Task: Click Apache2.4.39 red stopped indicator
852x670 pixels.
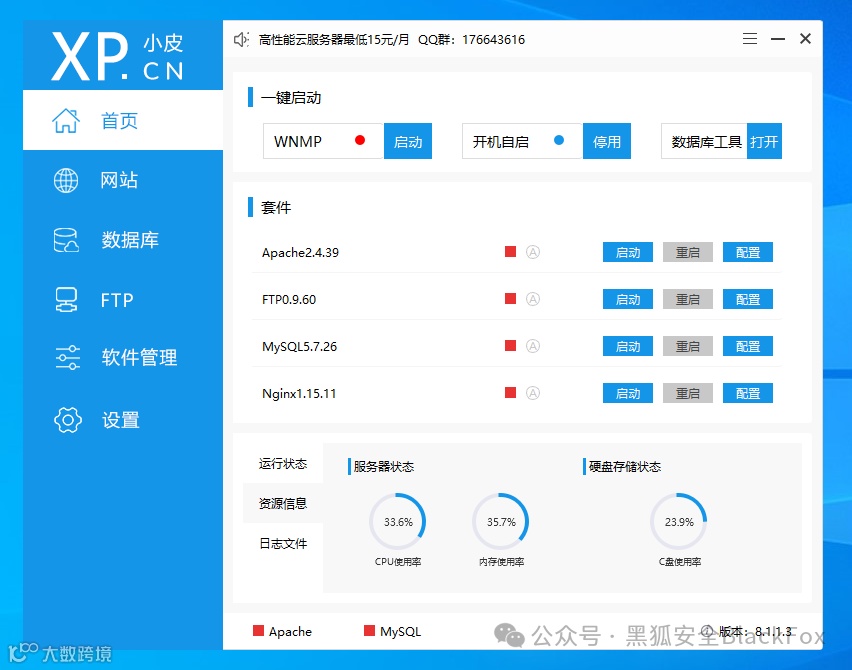Action: (510, 252)
